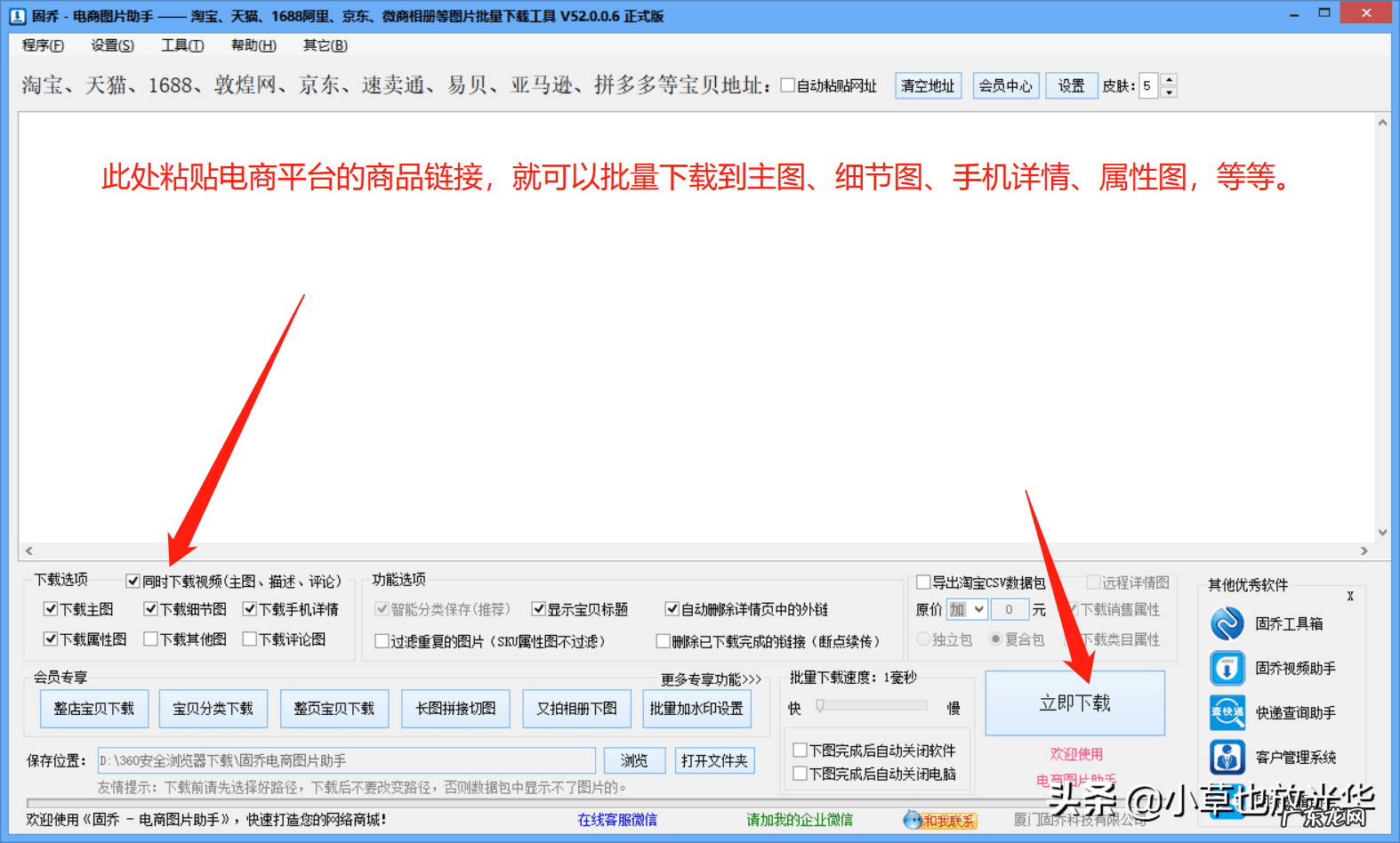Viewport: 1400px width, 843px height.
Task: Enable 过滤重复的图片 checkbox
Action: (x=382, y=641)
